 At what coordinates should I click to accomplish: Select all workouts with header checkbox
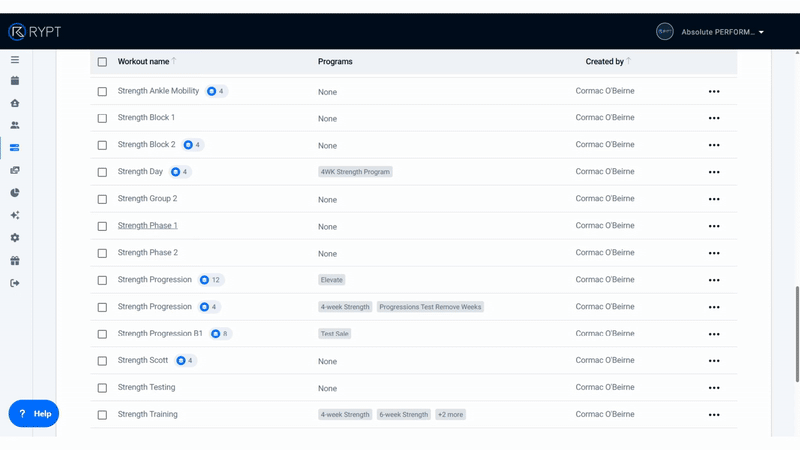pyautogui.click(x=102, y=62)
